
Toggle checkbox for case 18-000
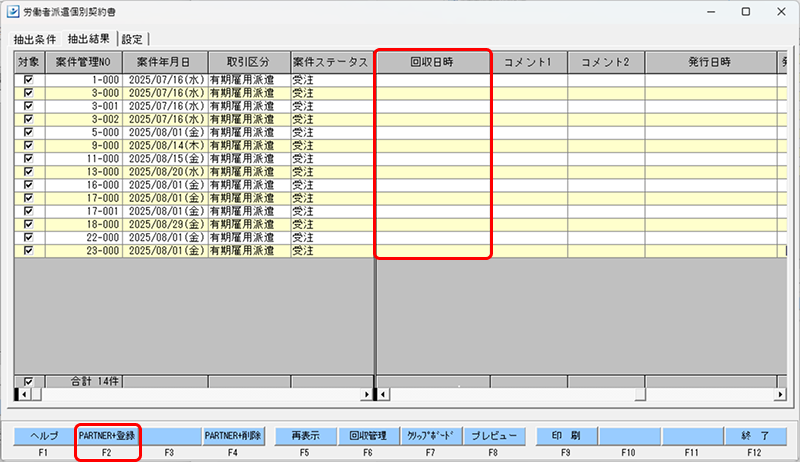click(29, 224)
